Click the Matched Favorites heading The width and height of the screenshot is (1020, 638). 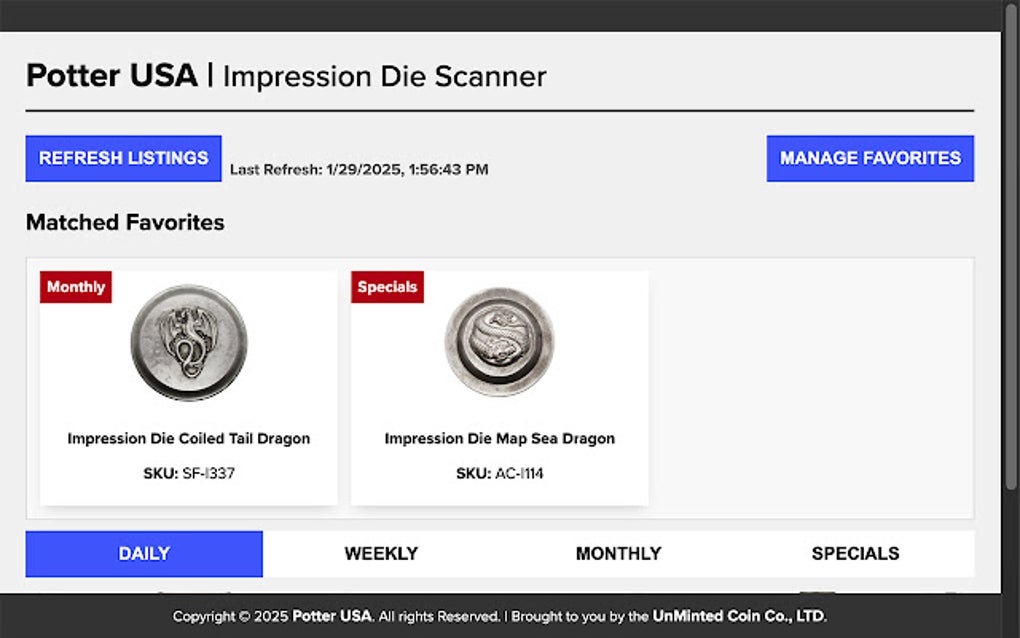click(125, 222)
